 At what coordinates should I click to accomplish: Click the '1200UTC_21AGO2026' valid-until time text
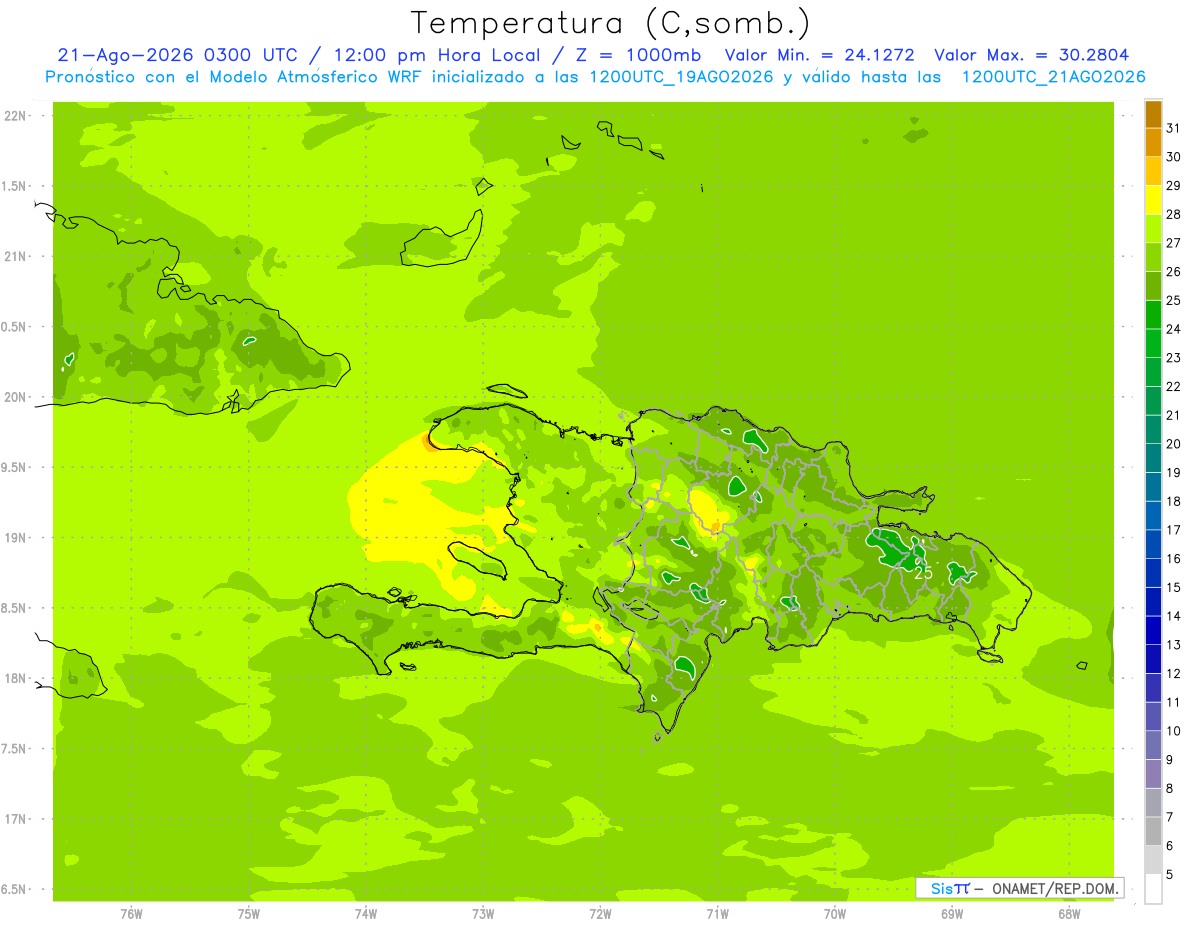(x=1053, y=77)
